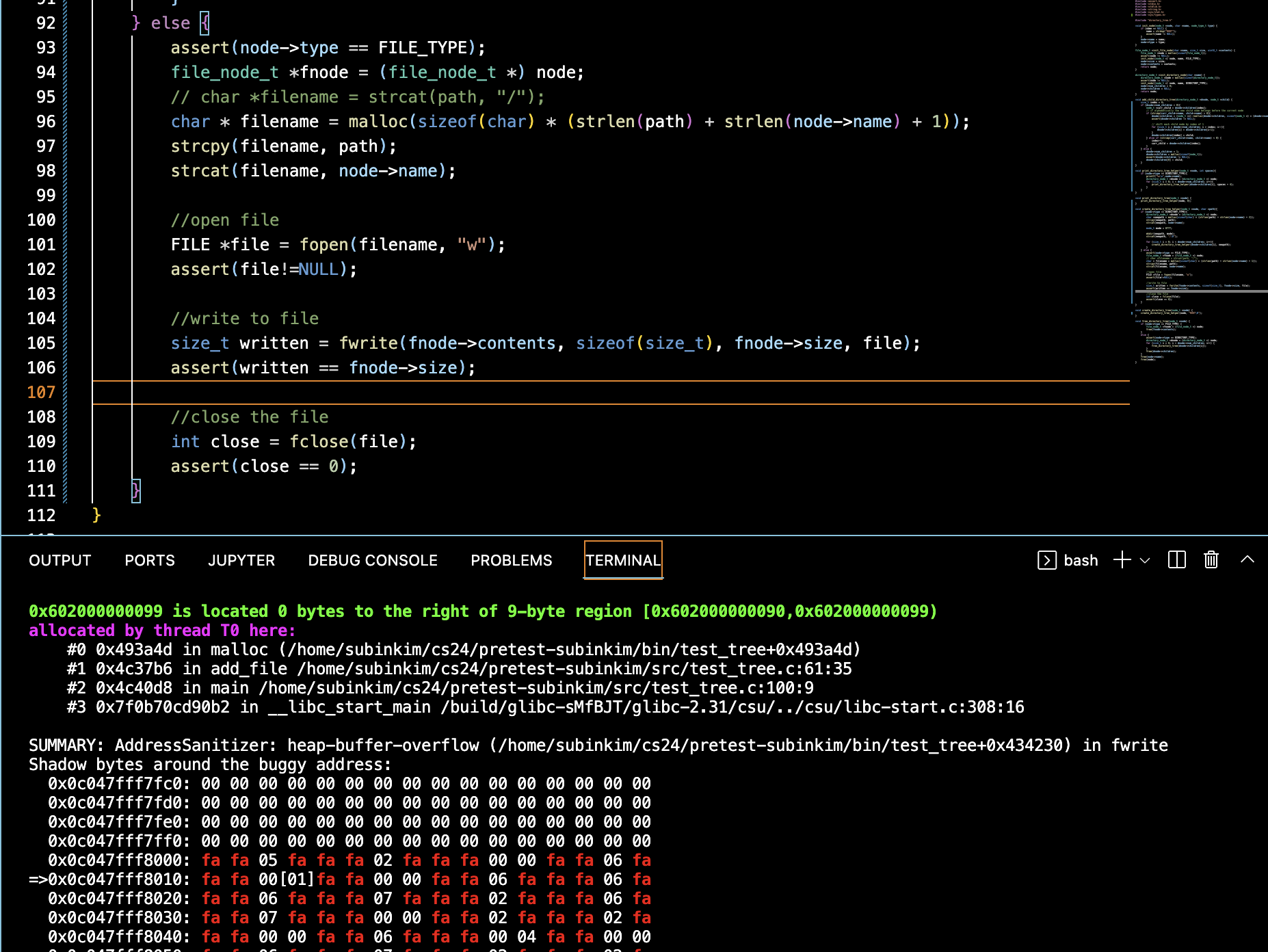Click the plus icon to open new terminal
The width and height of the screenshot is (1268, 952).
(x=1122, y=560)
